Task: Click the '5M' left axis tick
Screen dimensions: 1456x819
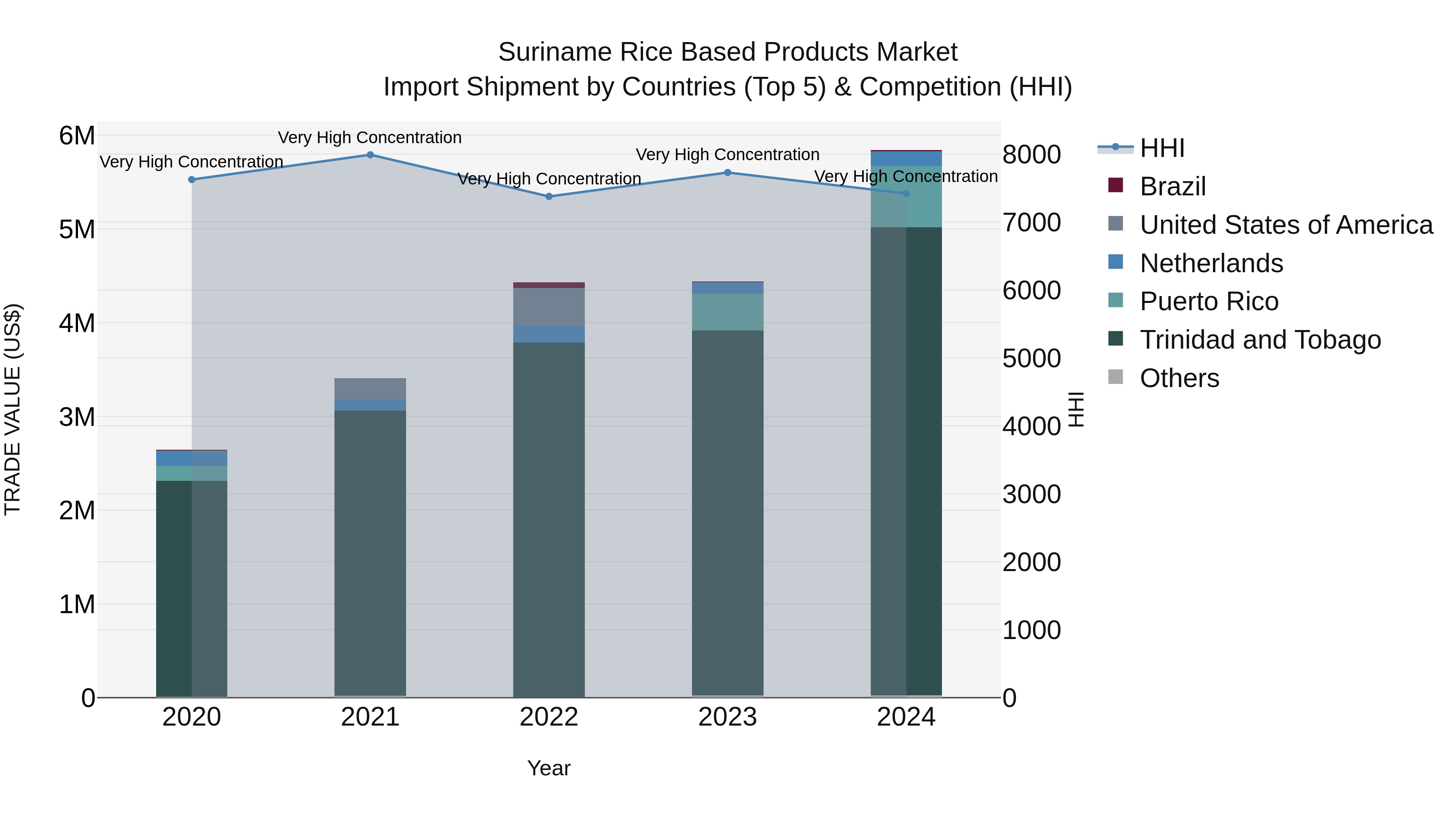Action: (77, 229)
